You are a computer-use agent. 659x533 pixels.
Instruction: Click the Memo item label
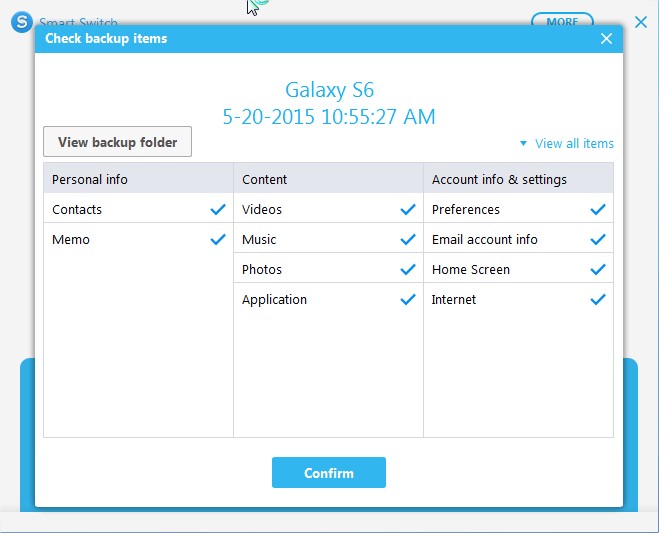[71, 239]
